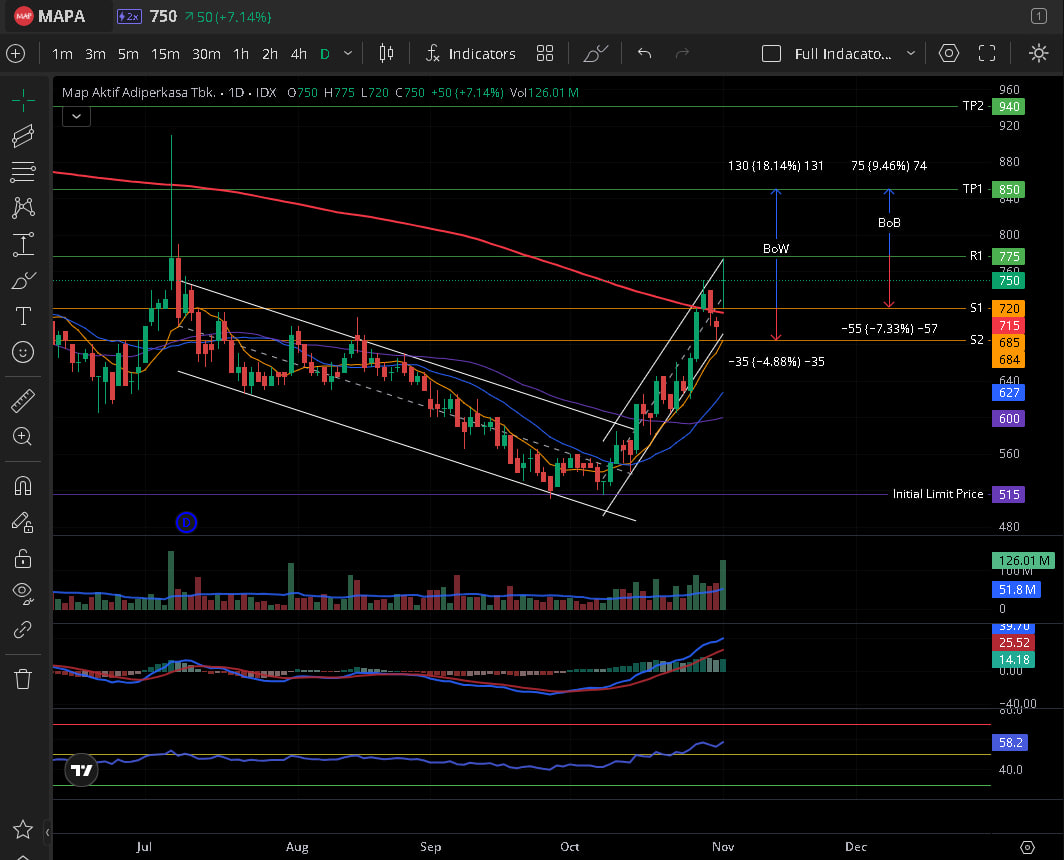Open the text annotation tool
This screenshot has width=1064, height=860.
point(23,316)
